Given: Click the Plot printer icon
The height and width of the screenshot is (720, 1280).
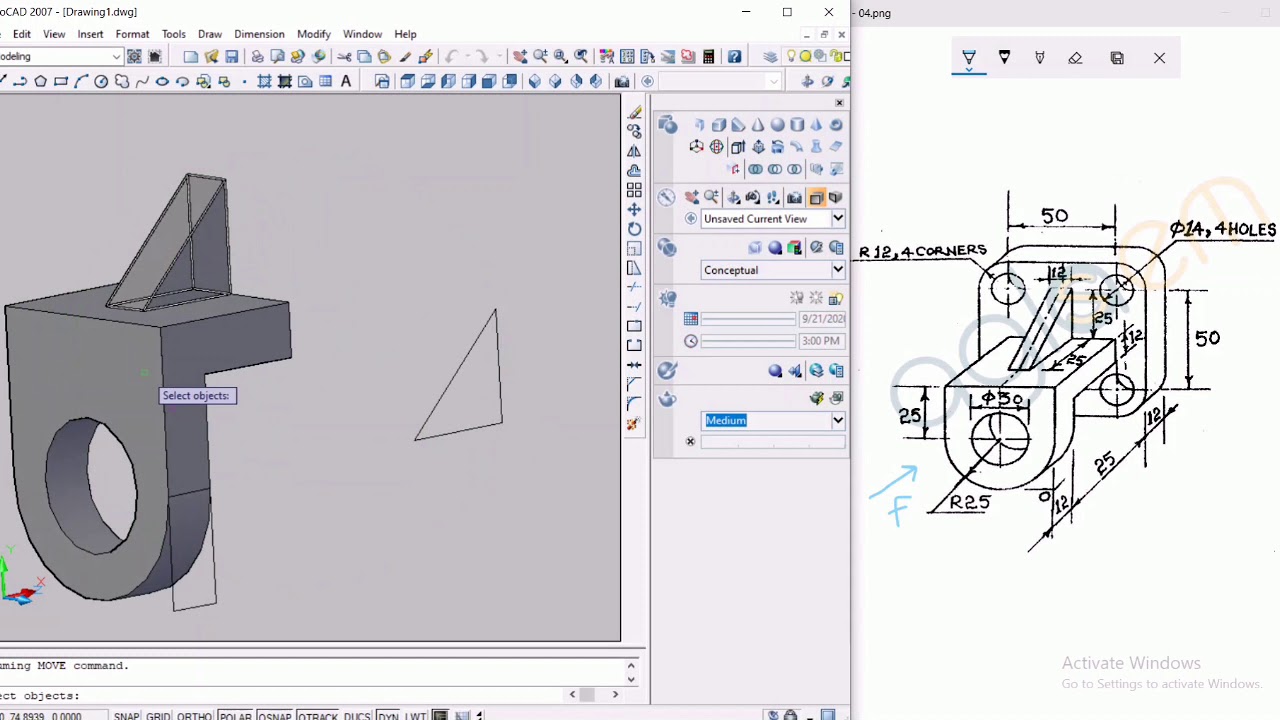Looking at the screenshot, I should click(x=257, y=56).
